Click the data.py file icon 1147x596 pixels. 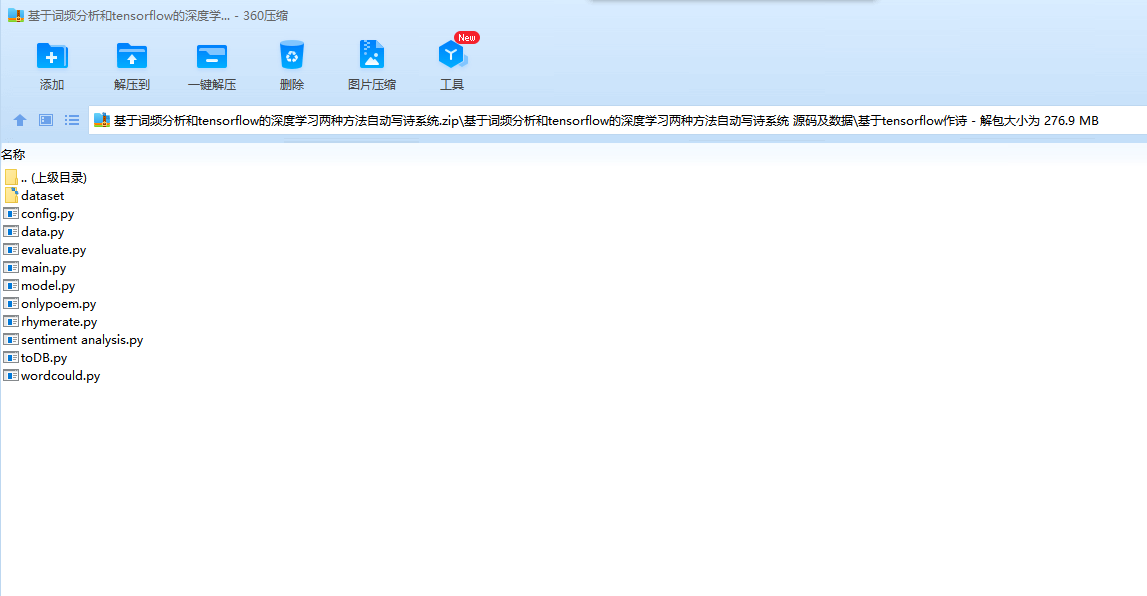(11, 232)
